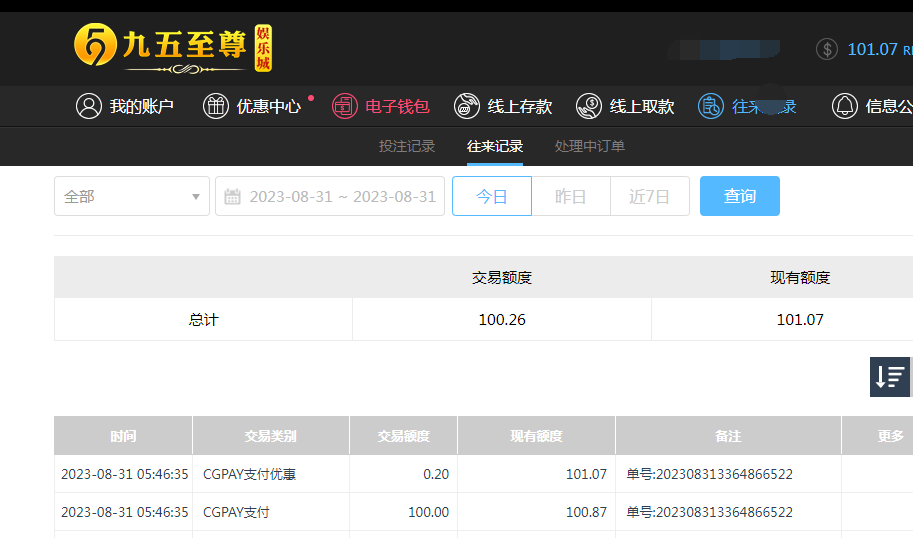Open the 线上存款 menu text
This screenshot has width=913, height=538.
point(519,106)
